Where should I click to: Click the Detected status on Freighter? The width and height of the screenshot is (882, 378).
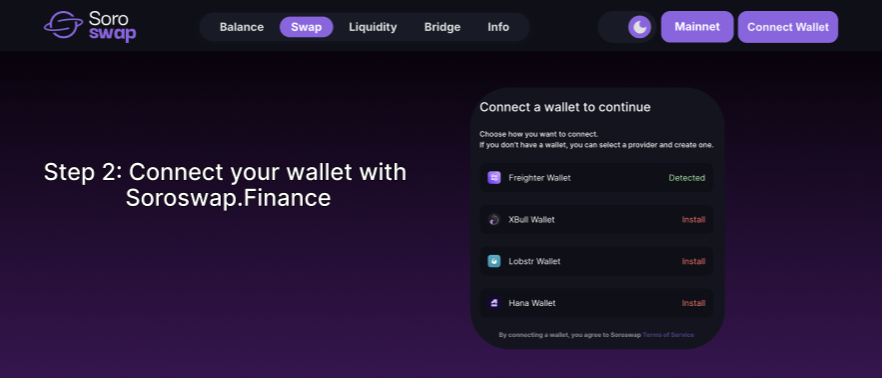pos(687,178)
